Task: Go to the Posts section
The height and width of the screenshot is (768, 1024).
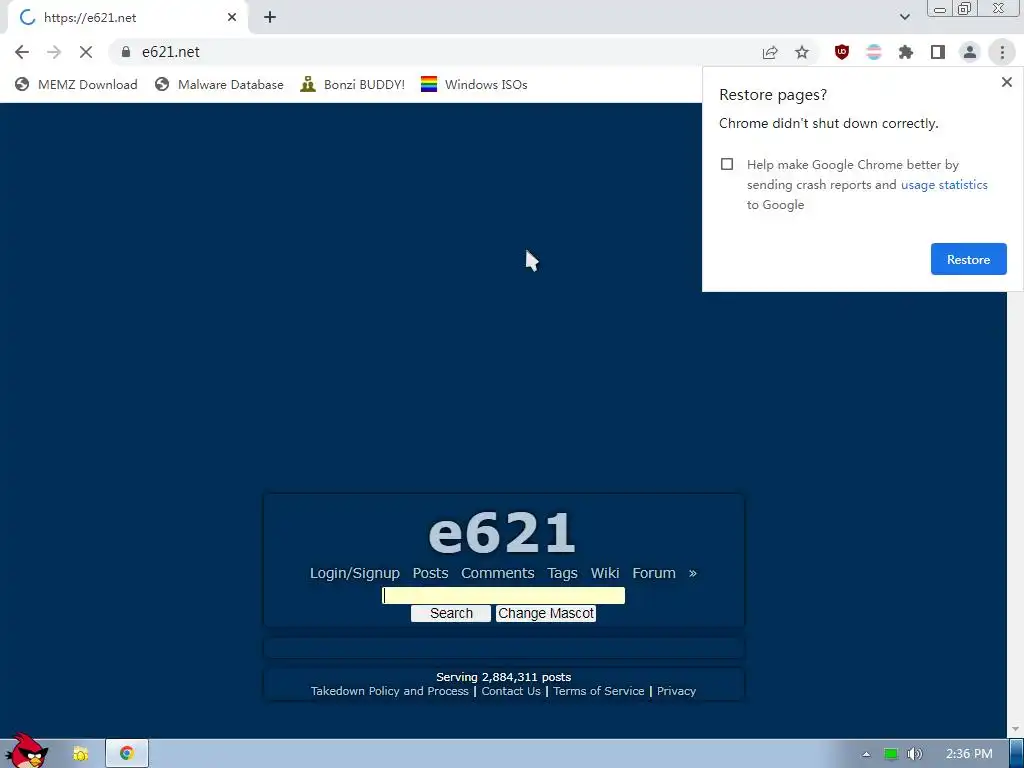Action: [430, 573]
